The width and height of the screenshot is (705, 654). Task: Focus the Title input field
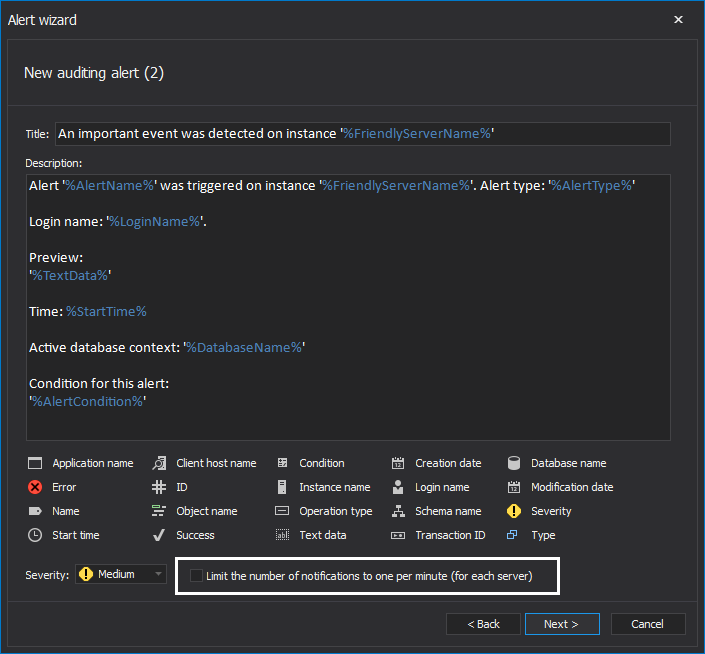coord(362,134)
